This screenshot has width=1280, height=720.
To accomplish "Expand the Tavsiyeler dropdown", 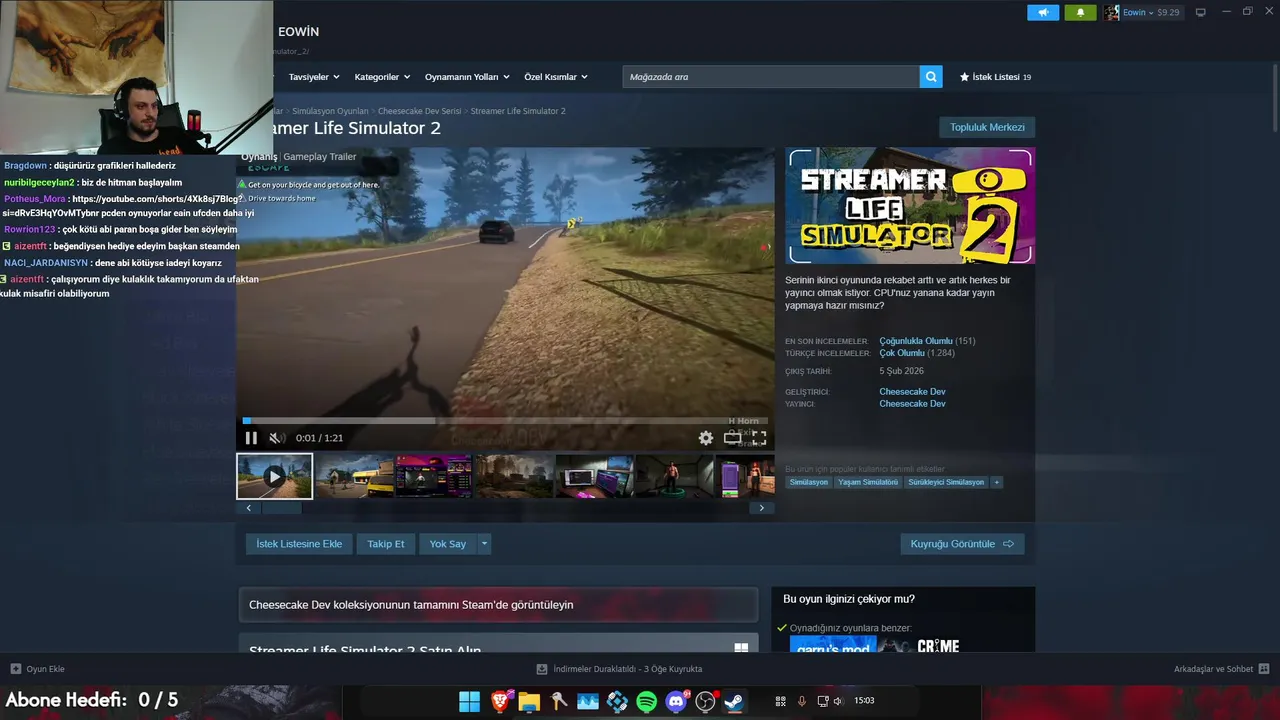I will pos(314,77).
